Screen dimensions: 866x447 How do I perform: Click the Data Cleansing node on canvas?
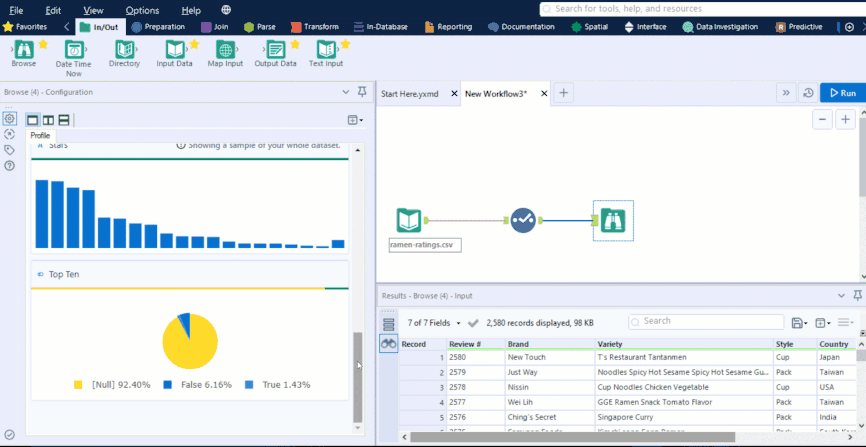pyautogui.click(x=523, y=220)
